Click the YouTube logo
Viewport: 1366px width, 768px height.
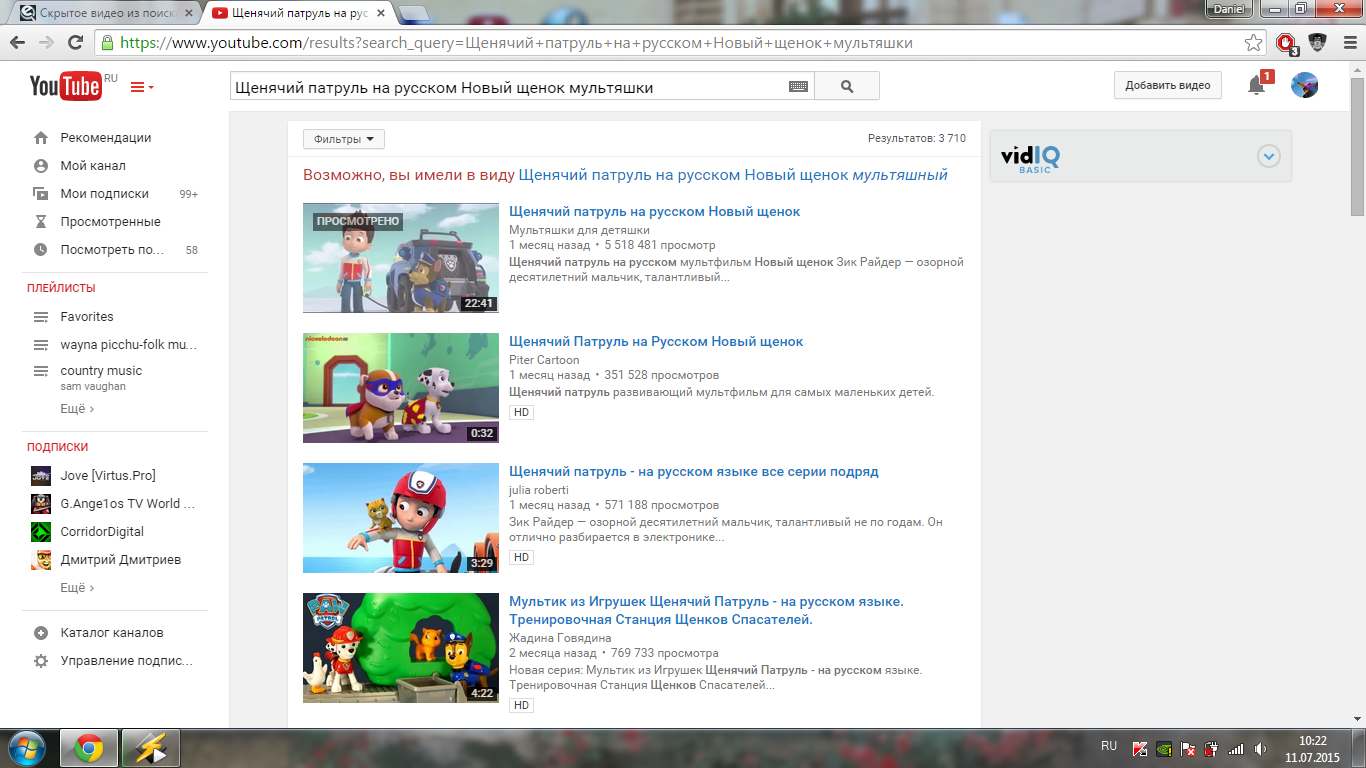(65, 87)
